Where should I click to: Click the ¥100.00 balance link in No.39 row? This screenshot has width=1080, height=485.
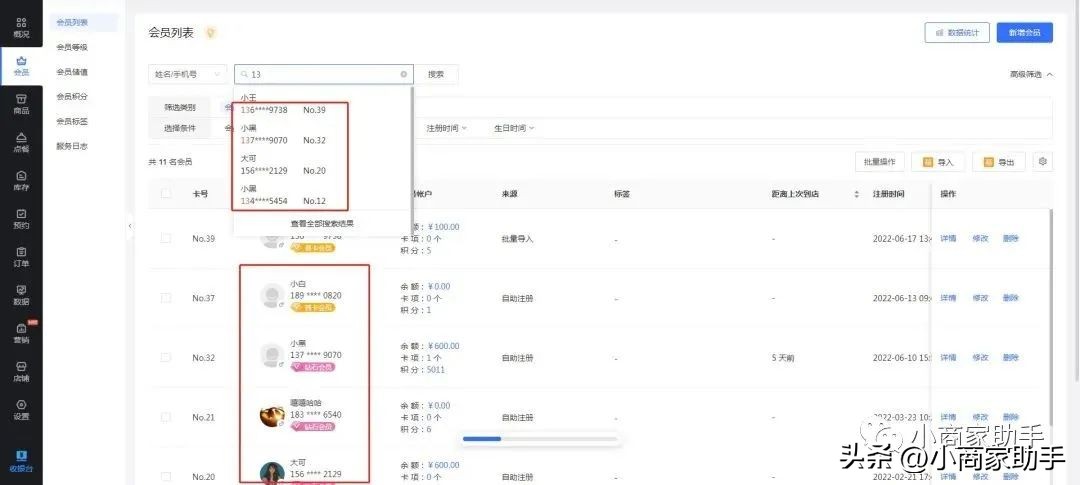tap(444, 227)
